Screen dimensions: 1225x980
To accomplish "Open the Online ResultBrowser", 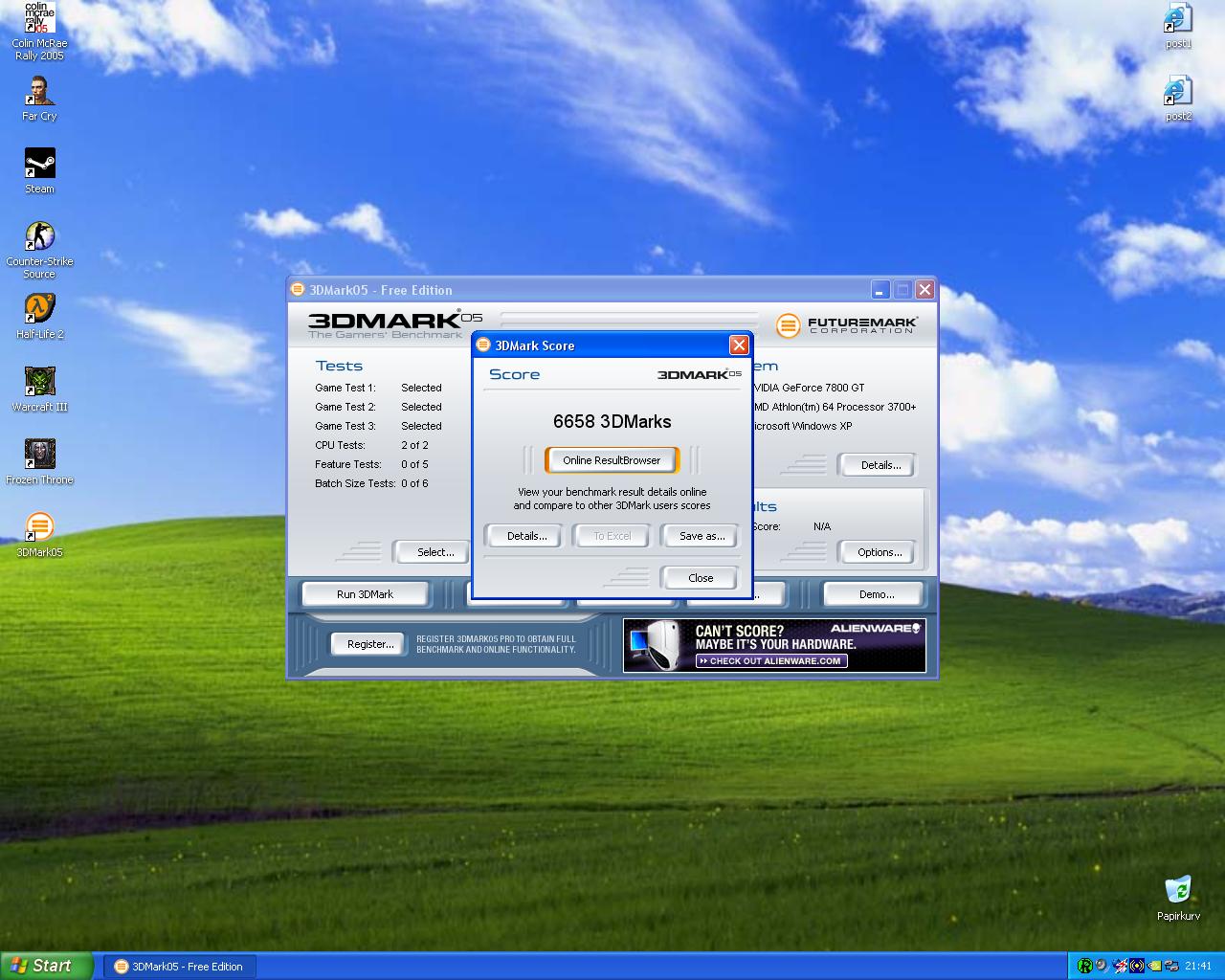I will [x=612, y=460].
